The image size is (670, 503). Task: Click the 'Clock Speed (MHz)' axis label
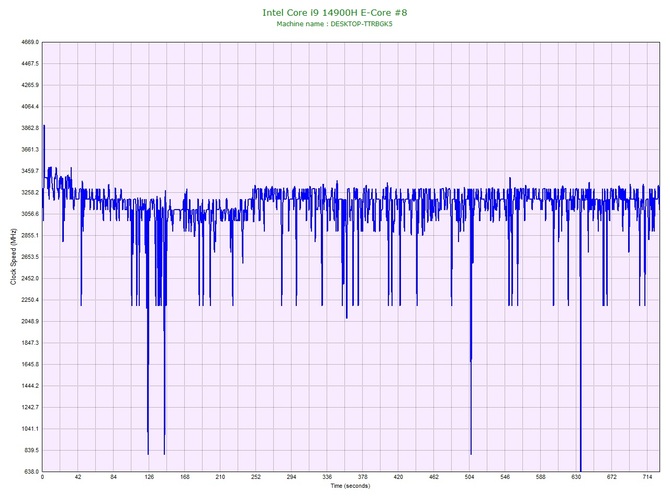click(13, 256)
